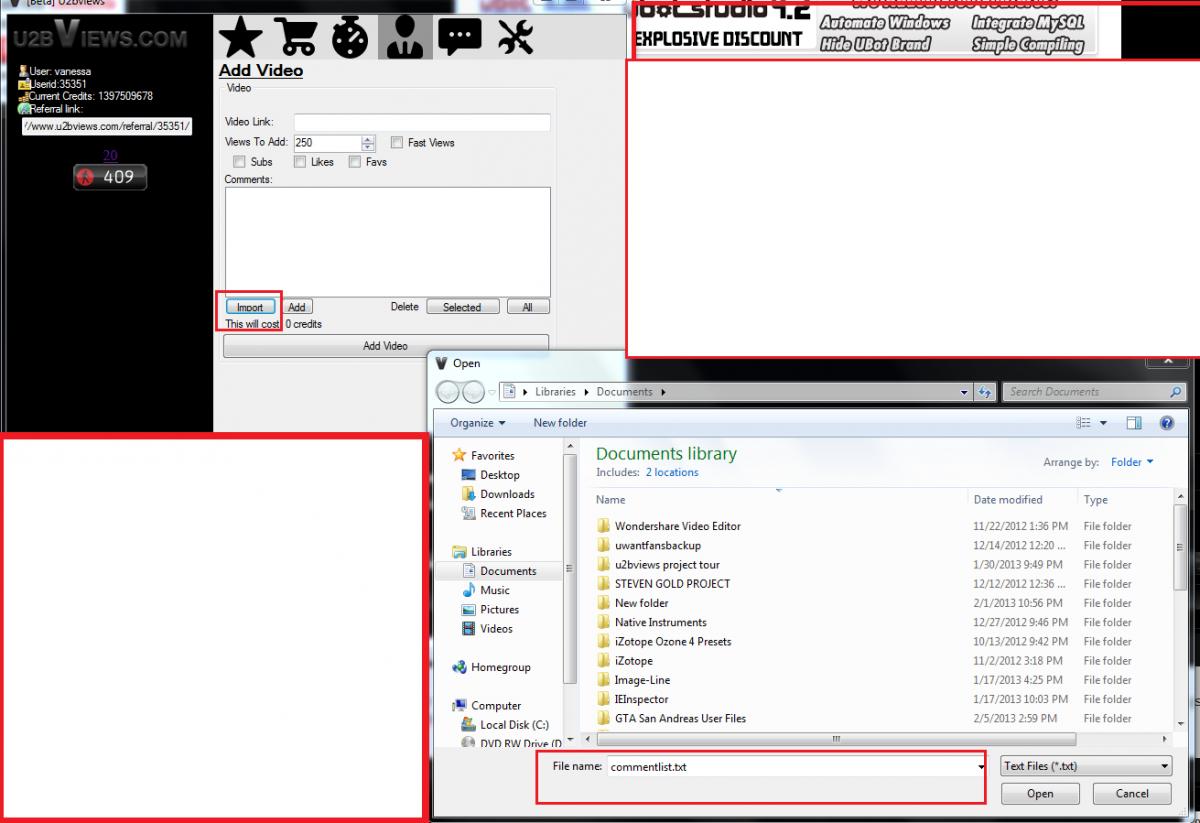Open the stopwatch timer icon

point(350,37)
